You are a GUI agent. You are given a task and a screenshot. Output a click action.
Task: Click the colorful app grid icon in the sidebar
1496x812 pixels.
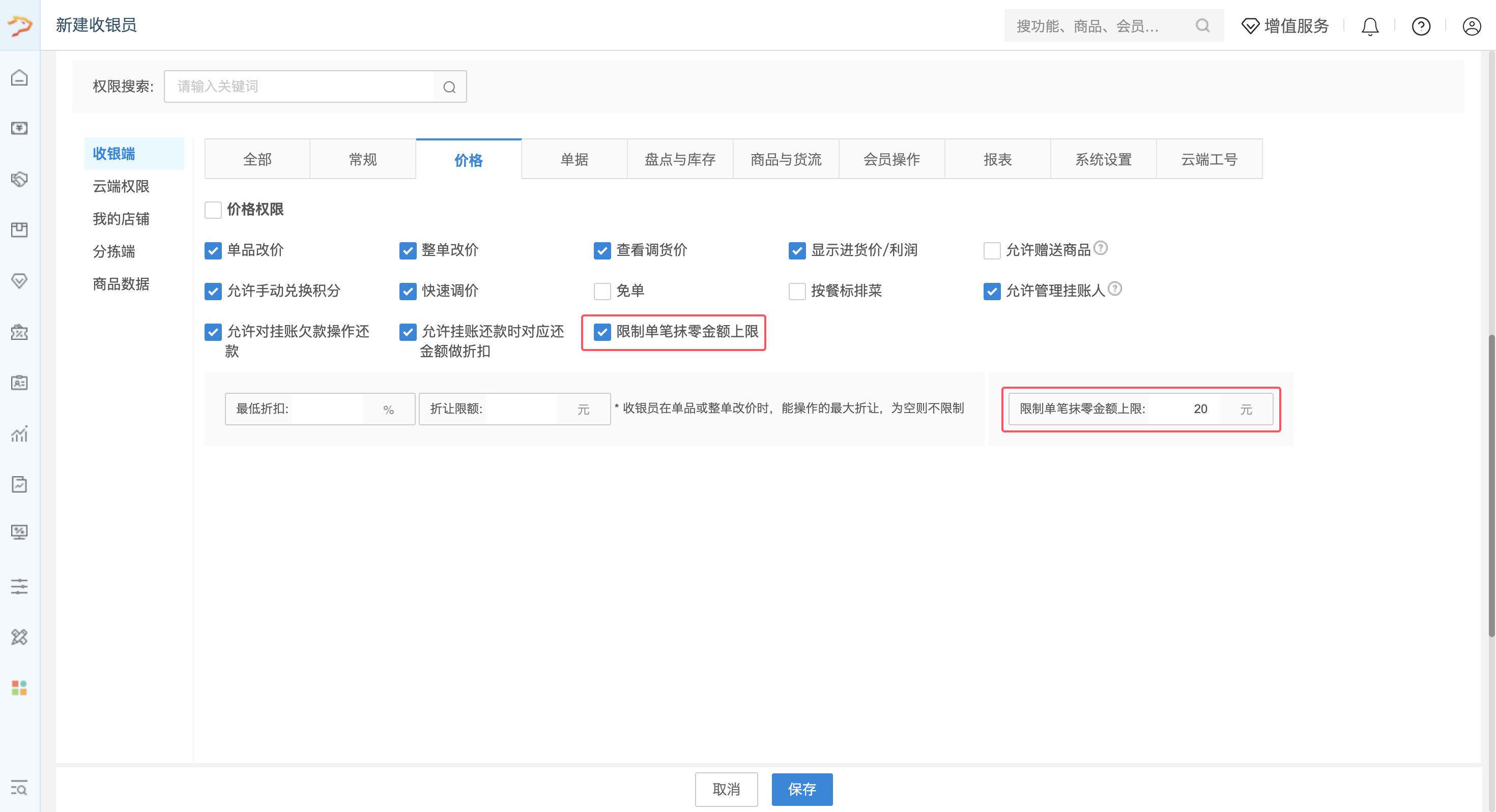coord(19,688)
